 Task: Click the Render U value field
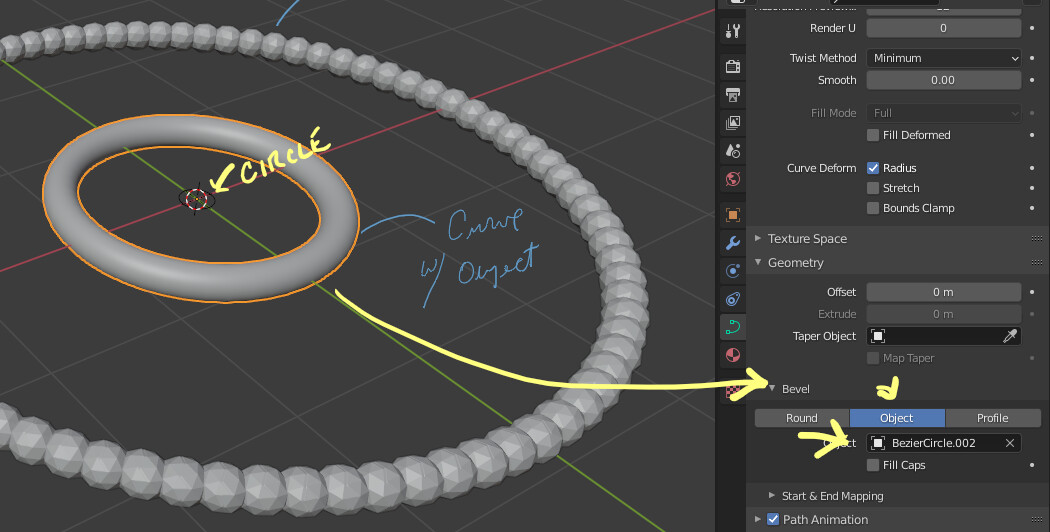[944, 28]
